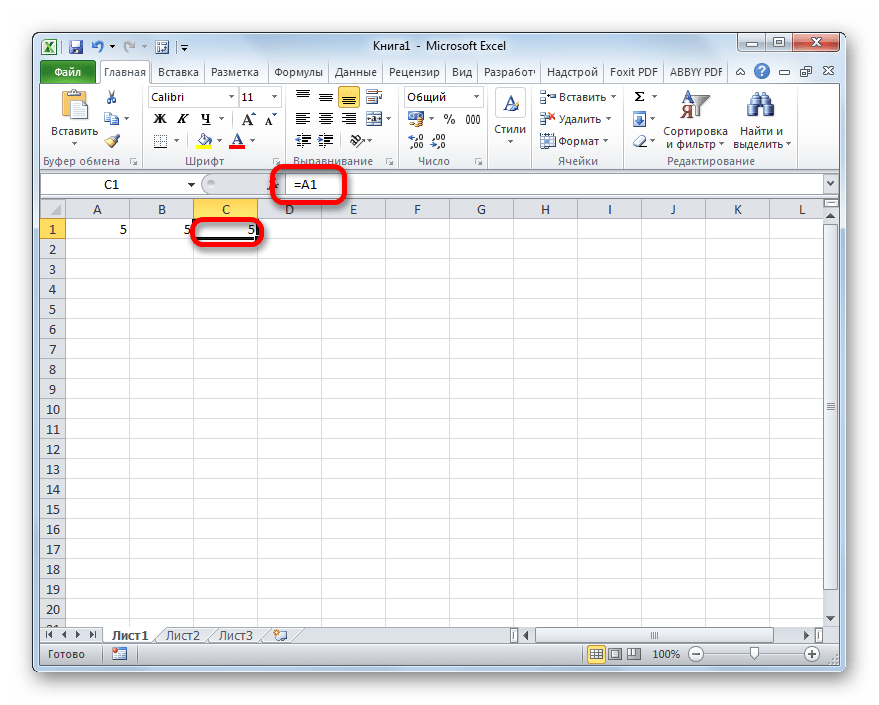Align text to the top of the cell
Viewport: 879px width, 705px height.
[303, 97]
